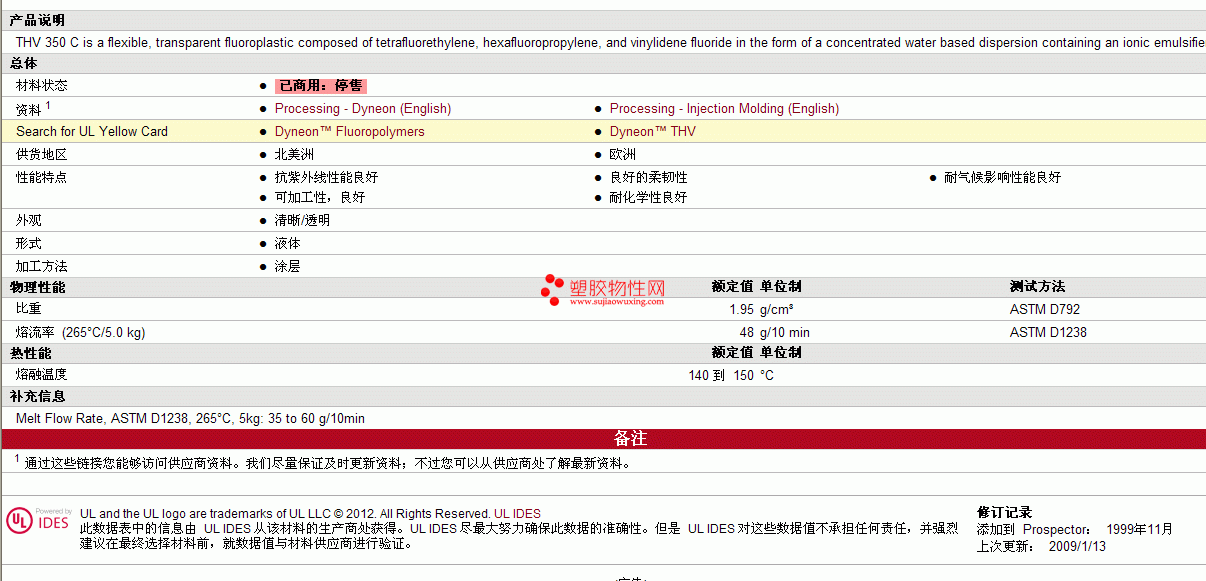Click the 总体 section header
1206x581 pixels.
[24, 63]
